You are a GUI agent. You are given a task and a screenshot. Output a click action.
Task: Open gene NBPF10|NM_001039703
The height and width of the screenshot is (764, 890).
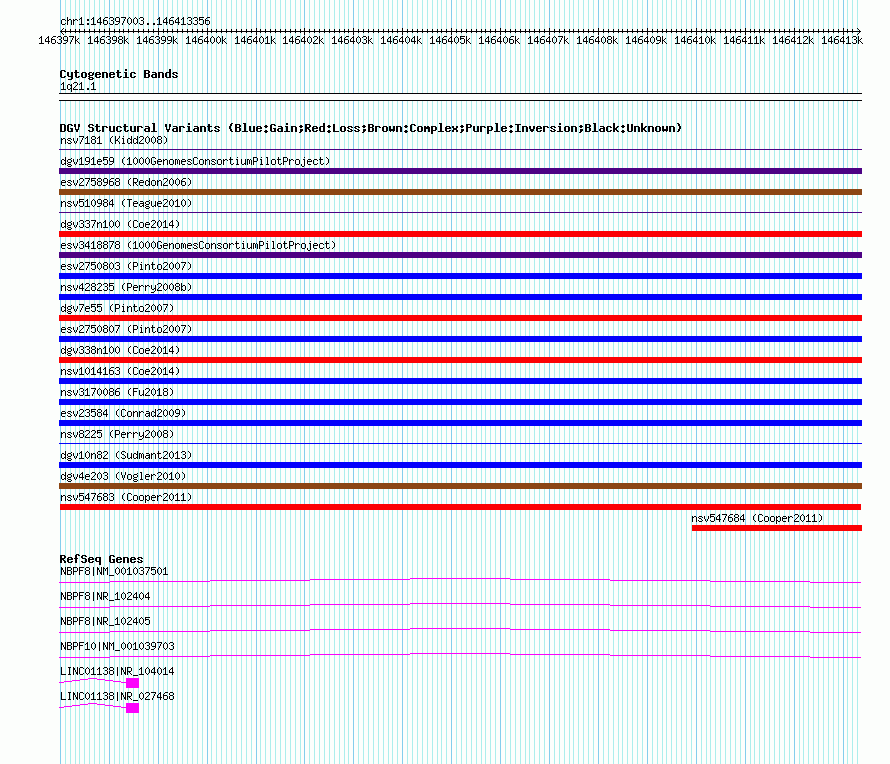click(117, 647)
